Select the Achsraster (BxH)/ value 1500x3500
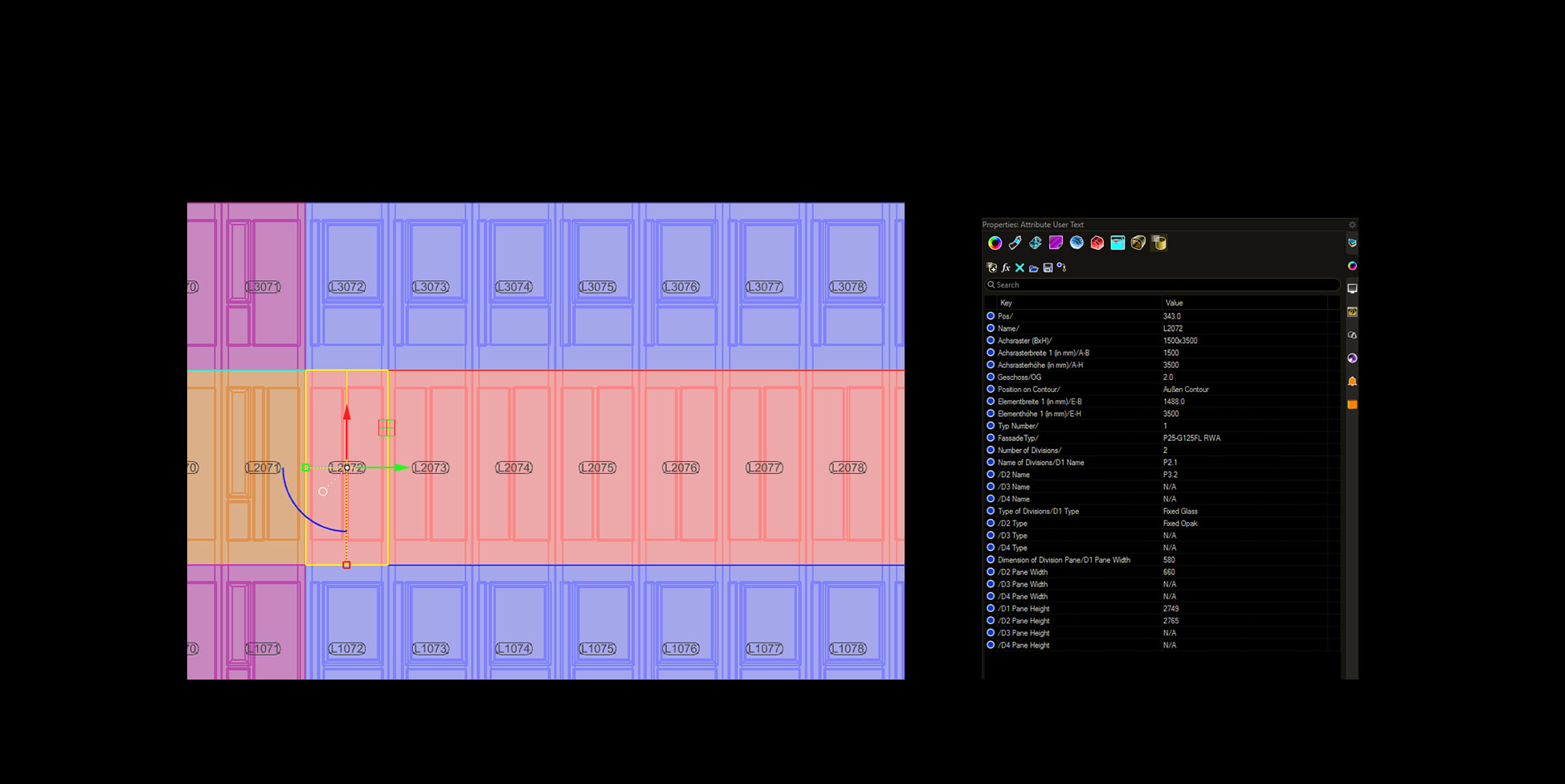This screenshot has height=784, width=1565. [1180, 341]
